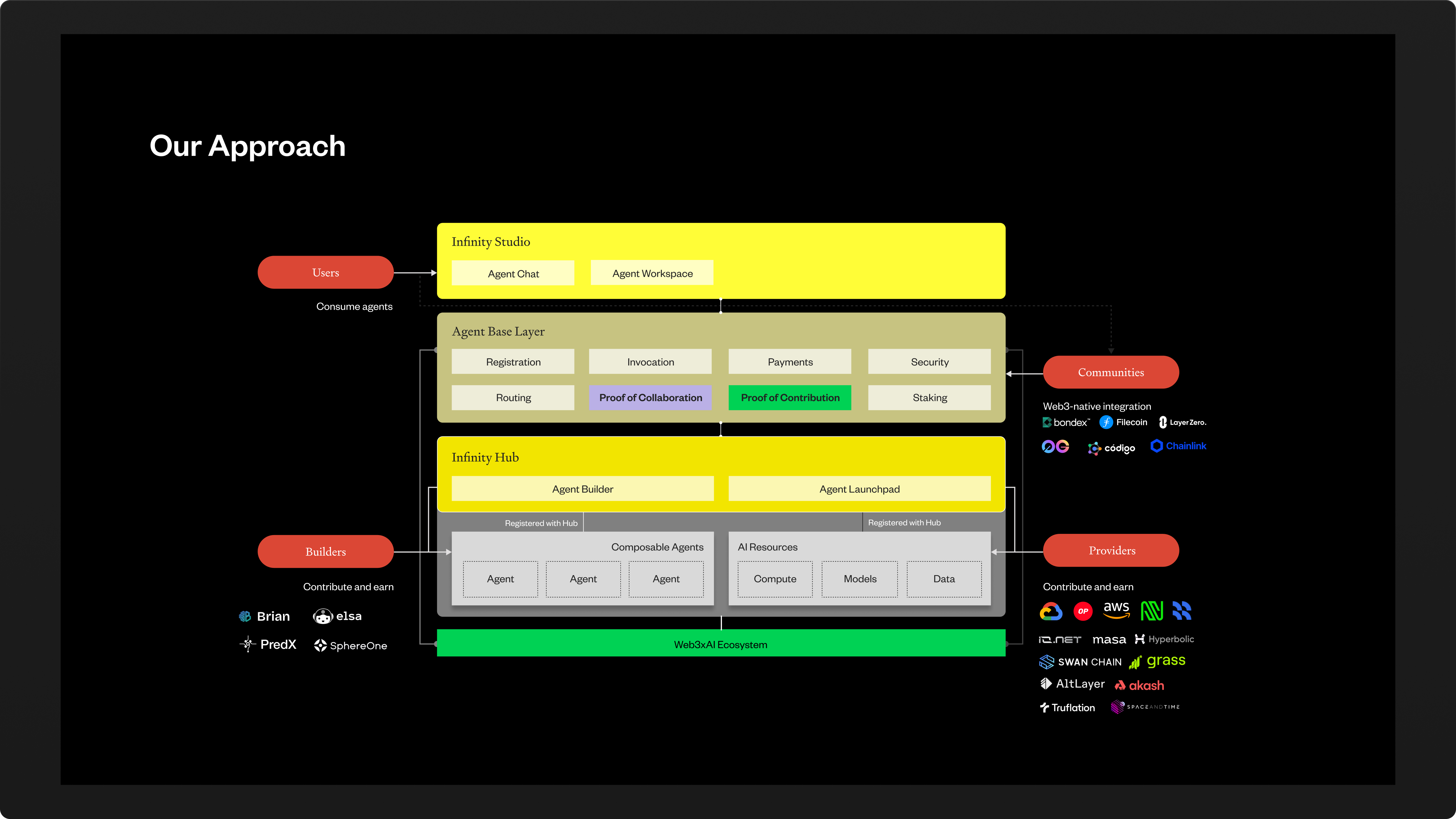1456x819 pixels.
Task: Click the AltLayer logo
Action: (x=1072, y=684)
